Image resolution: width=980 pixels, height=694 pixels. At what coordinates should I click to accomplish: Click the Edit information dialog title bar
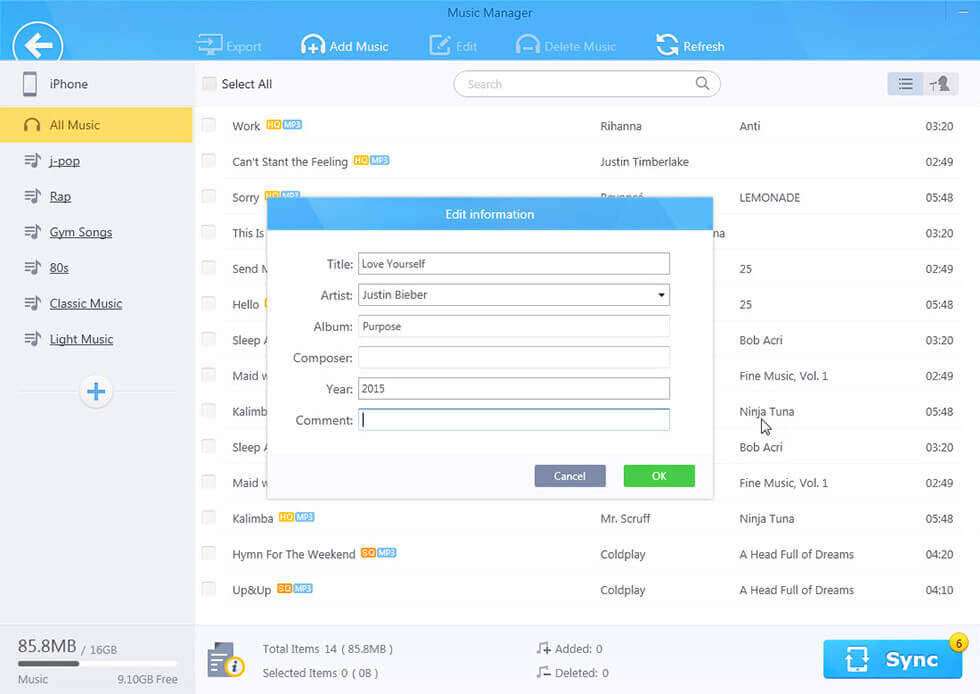point(490,214)
